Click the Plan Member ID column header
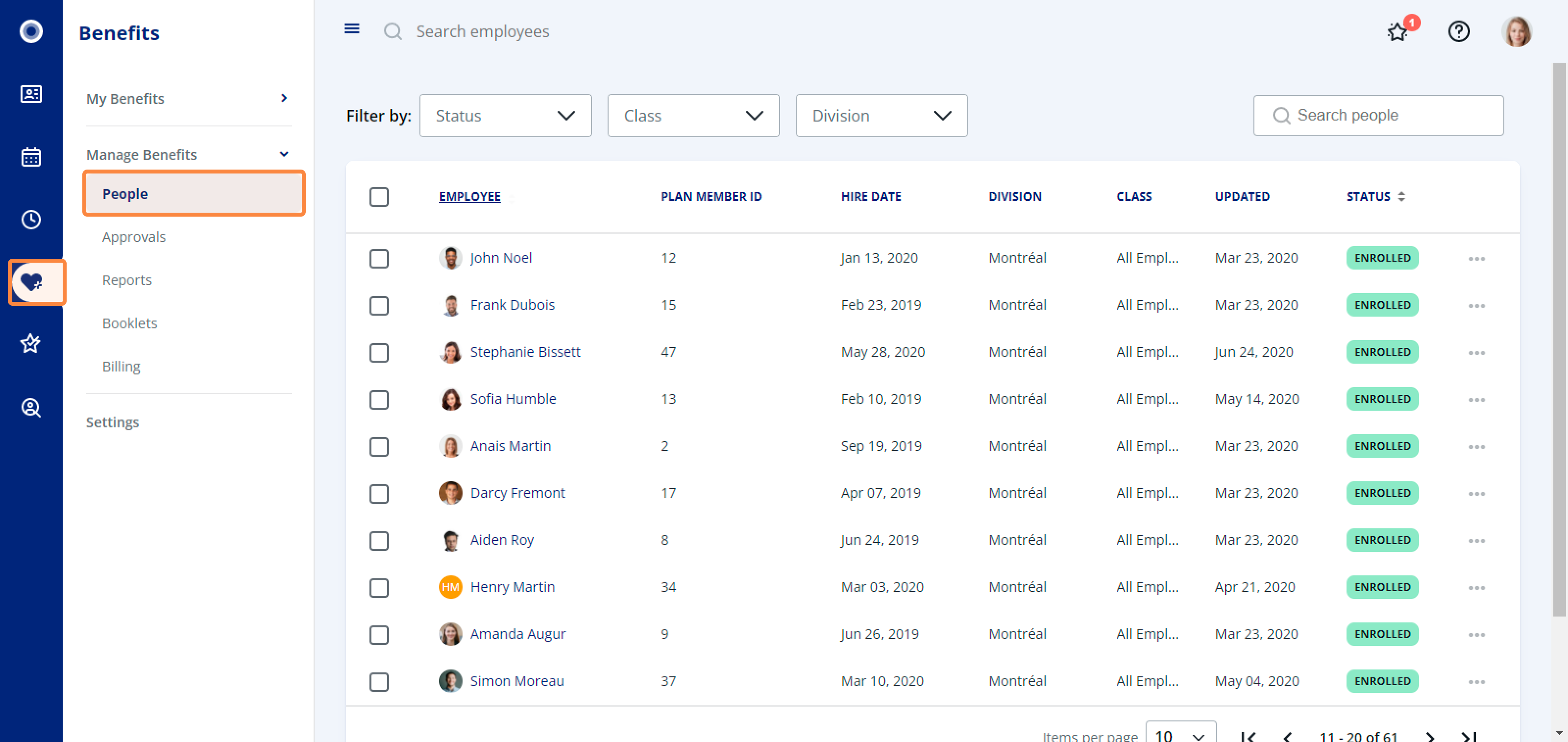Image resolution: width=1568 pixels, height=742 pixels. [x=711, y=196]
